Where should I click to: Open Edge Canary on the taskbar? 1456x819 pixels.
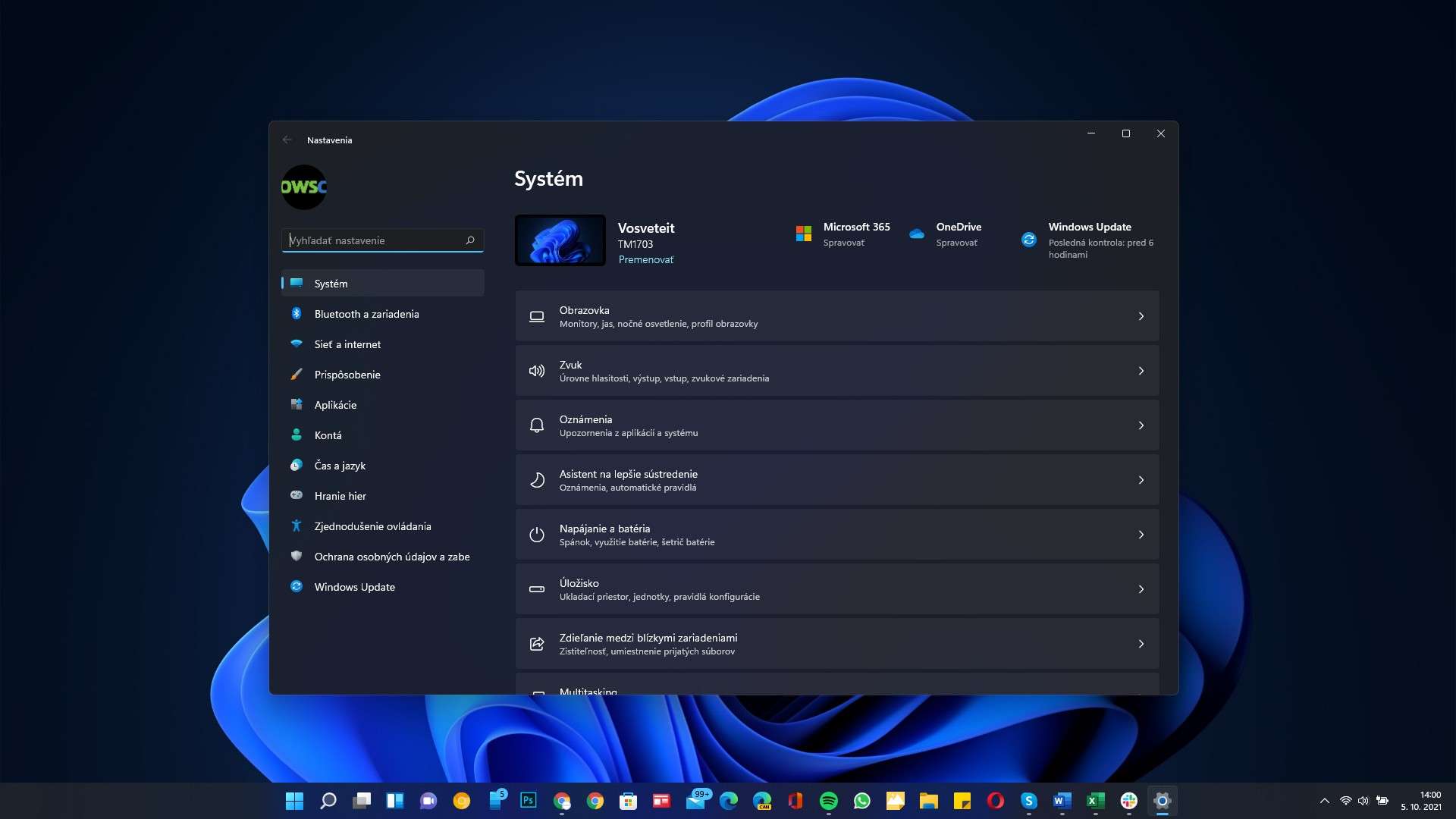pos(762,801)
